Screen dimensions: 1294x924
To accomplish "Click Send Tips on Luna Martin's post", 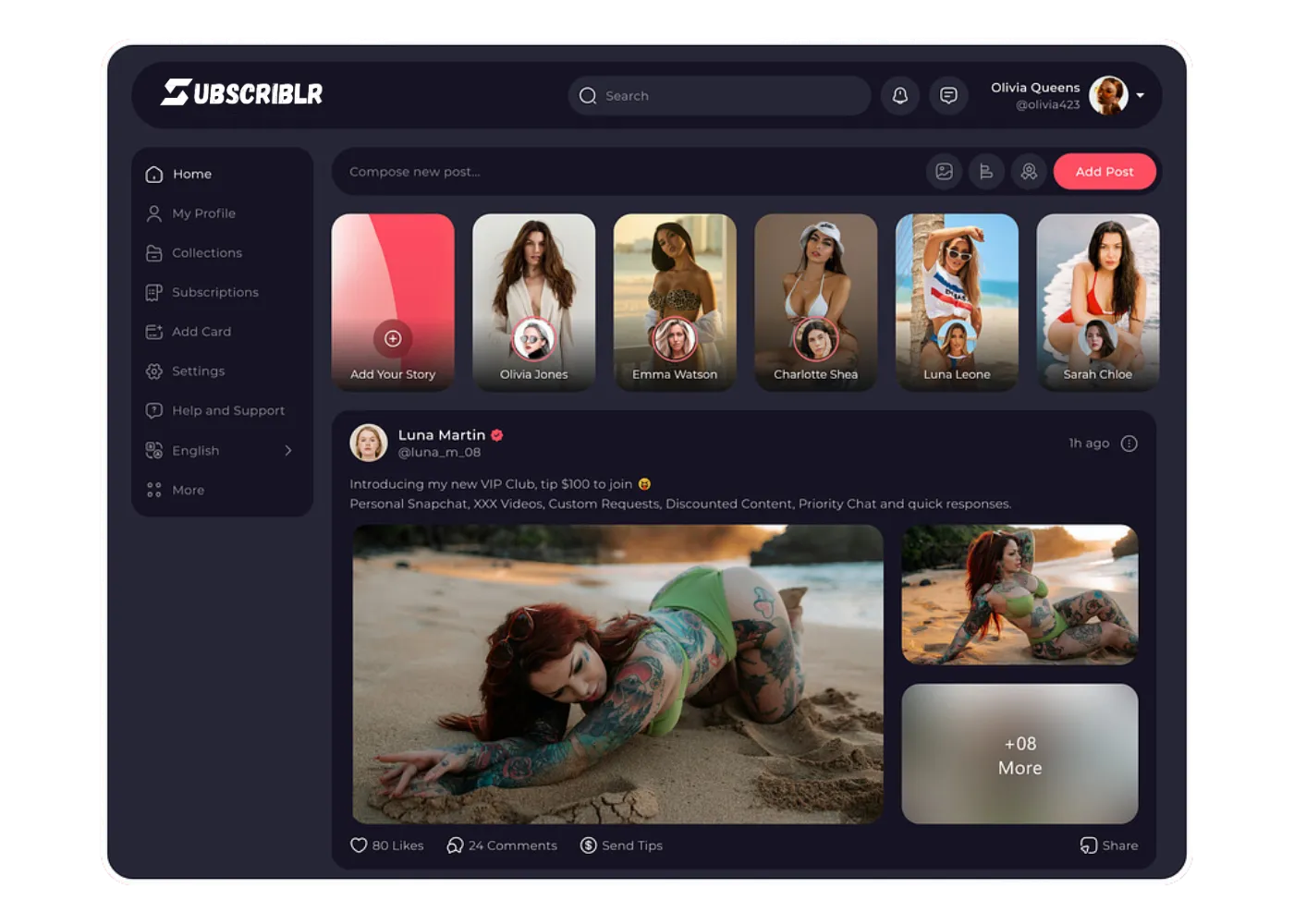I will 621,845.
